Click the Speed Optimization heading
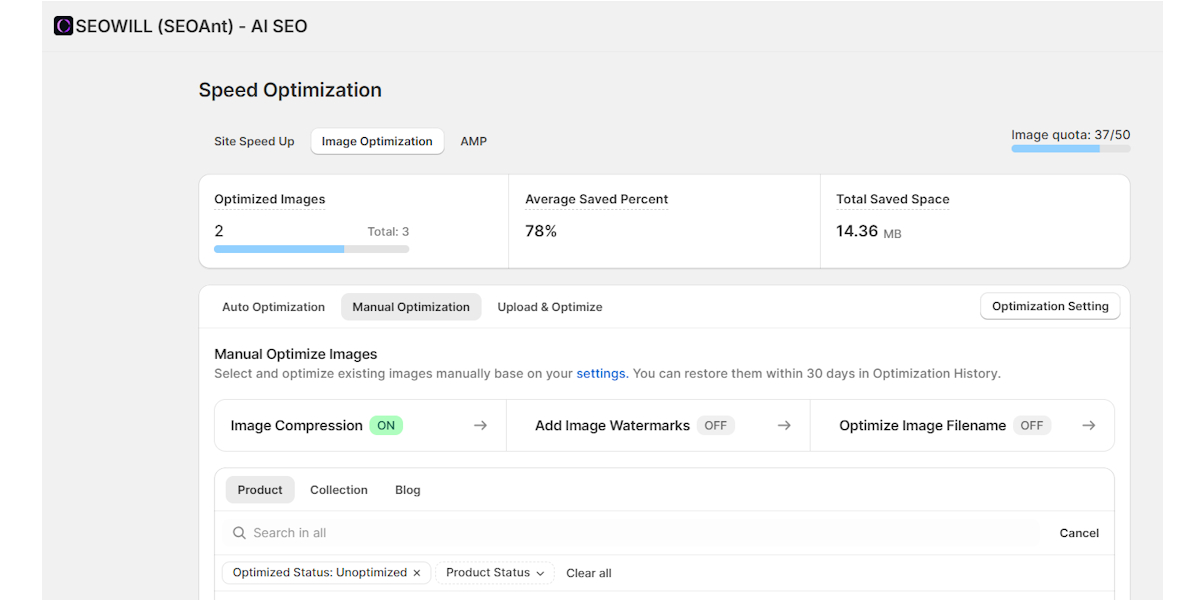The image size is (1200, 600). [x=290, y=90]
